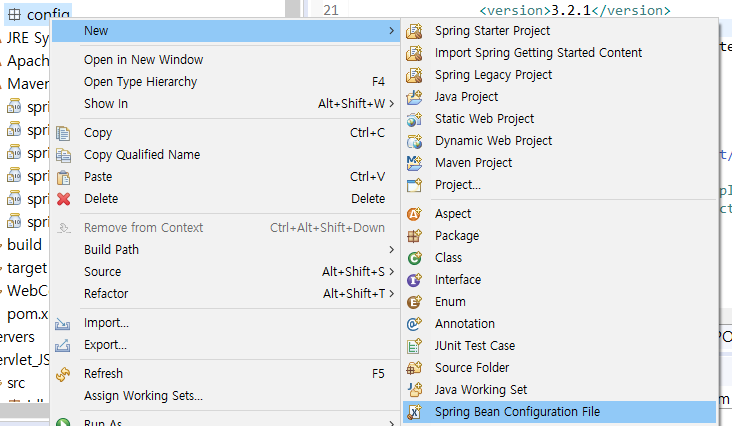Expand the Show In submenu arrow

pyautogui.click(x=391, y=104)
